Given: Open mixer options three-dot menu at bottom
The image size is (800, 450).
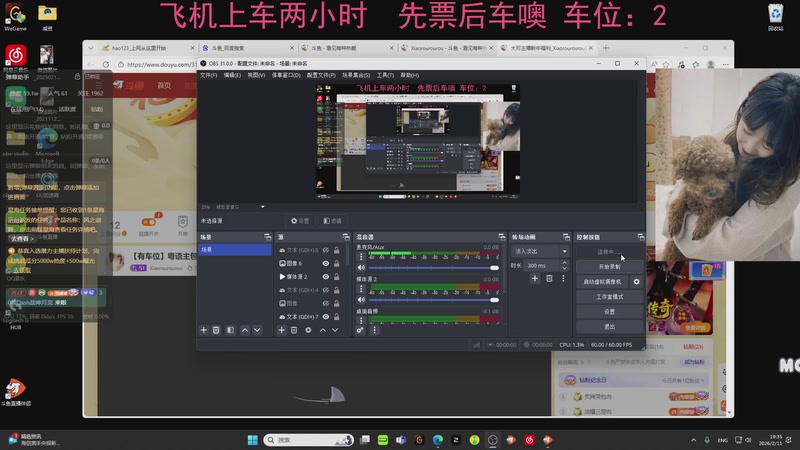Looking at the screenshot, I should pyautogui.click(x=374, y=330).
